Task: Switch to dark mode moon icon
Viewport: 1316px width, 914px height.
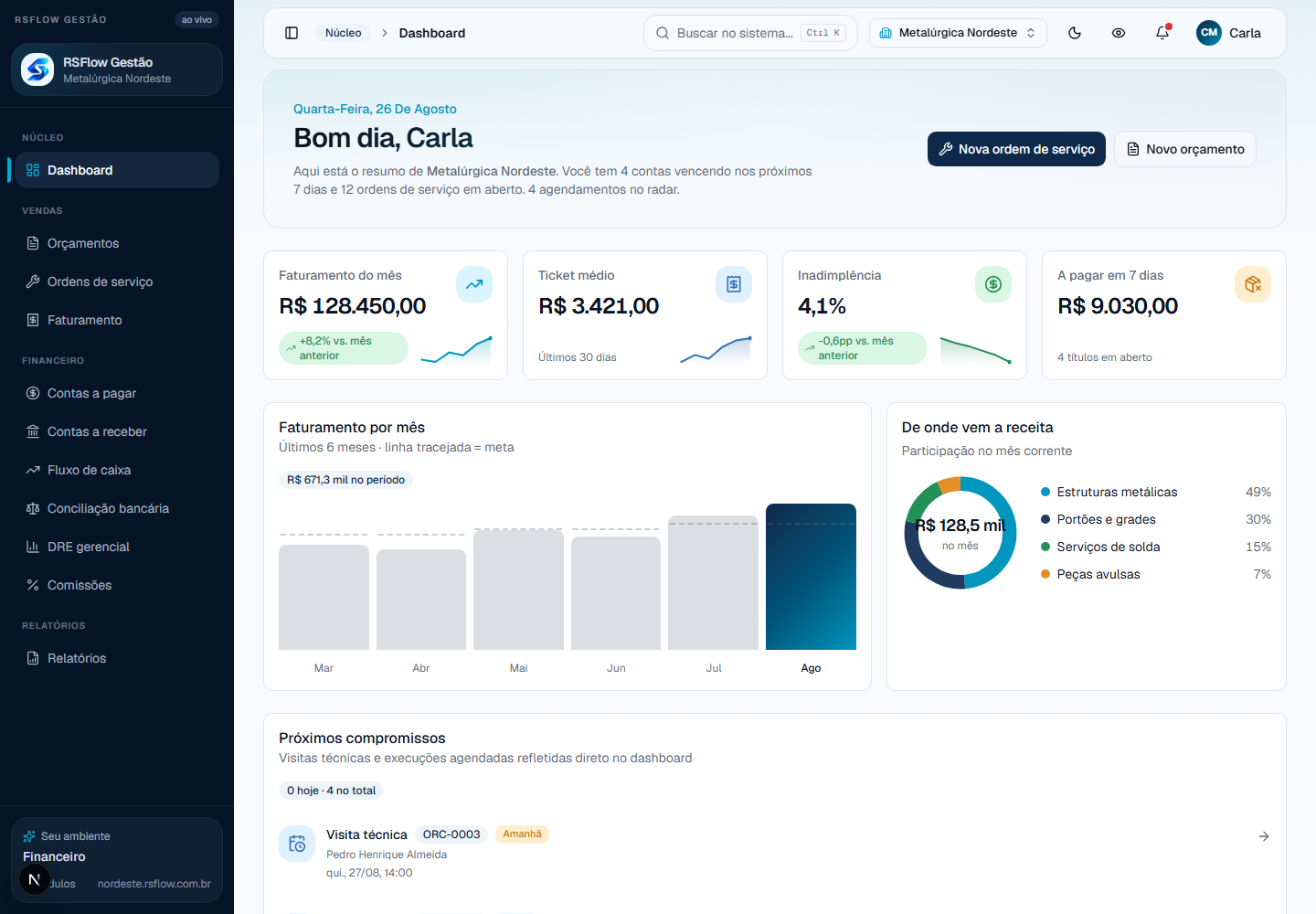Action: [1075, 33]
